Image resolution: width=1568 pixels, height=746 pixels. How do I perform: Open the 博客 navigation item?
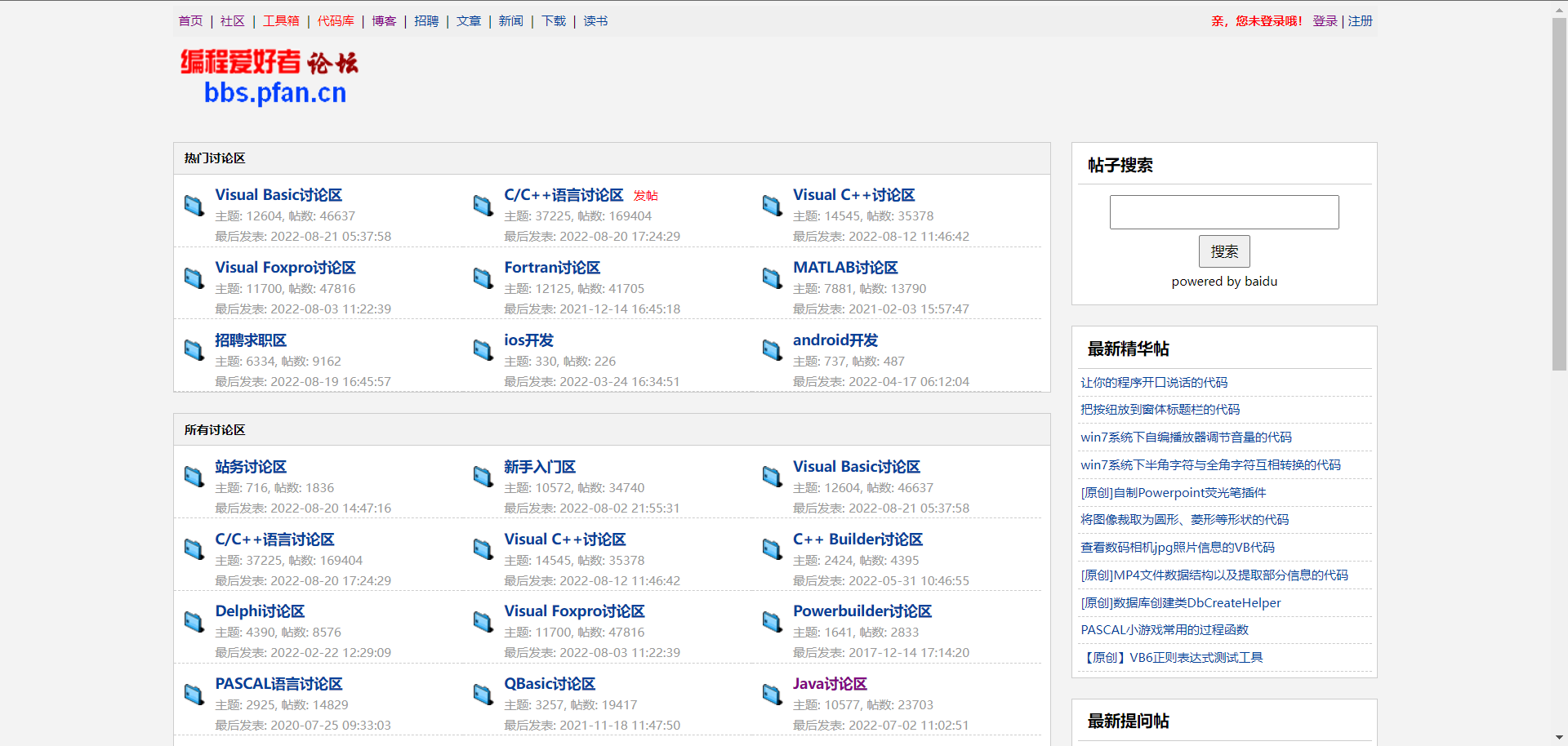(x=384, y=21)
